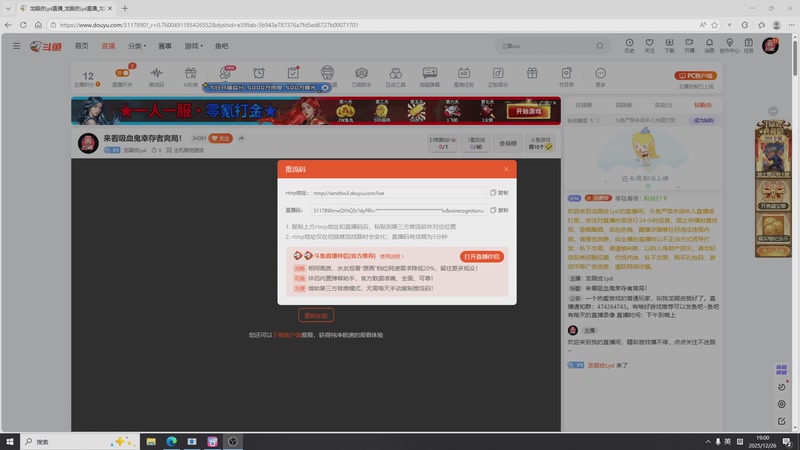Open the 节目单 toolbar icon
Image resolution: width=800 pixels, height=450 pixels.
click(566, 77)
